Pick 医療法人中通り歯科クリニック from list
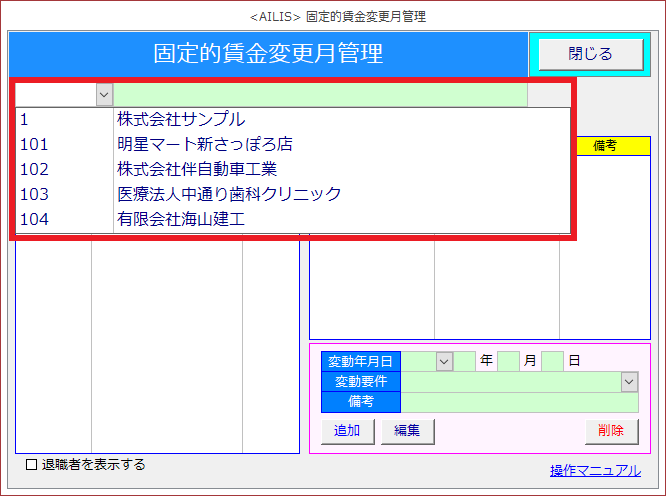Screen dimensions: 666x496 point(229,194)
